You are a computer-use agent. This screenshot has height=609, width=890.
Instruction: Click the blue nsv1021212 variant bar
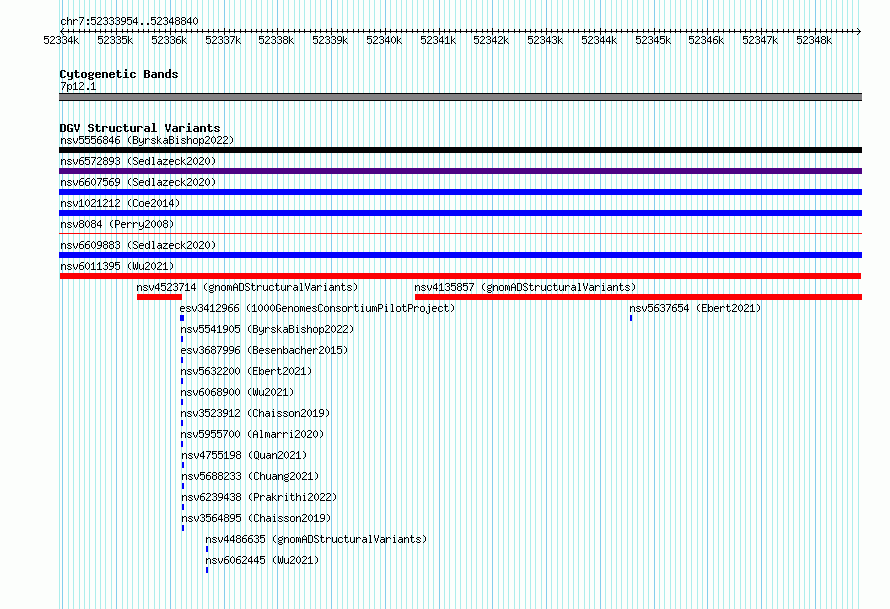(x=460, y=213)
